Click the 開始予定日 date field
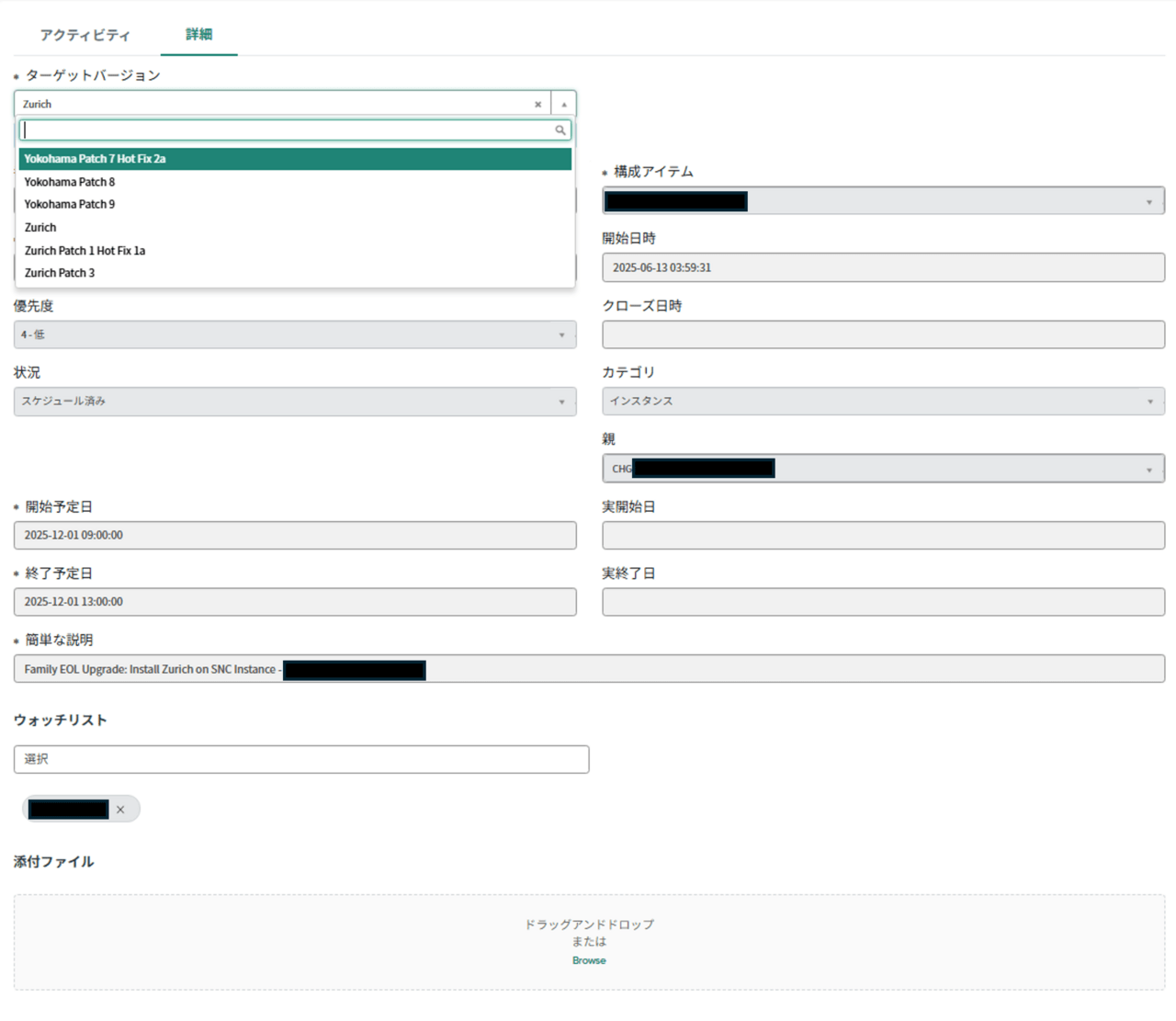The height and width of the screenshot is (1021, 1176). [x=294, y=535]
